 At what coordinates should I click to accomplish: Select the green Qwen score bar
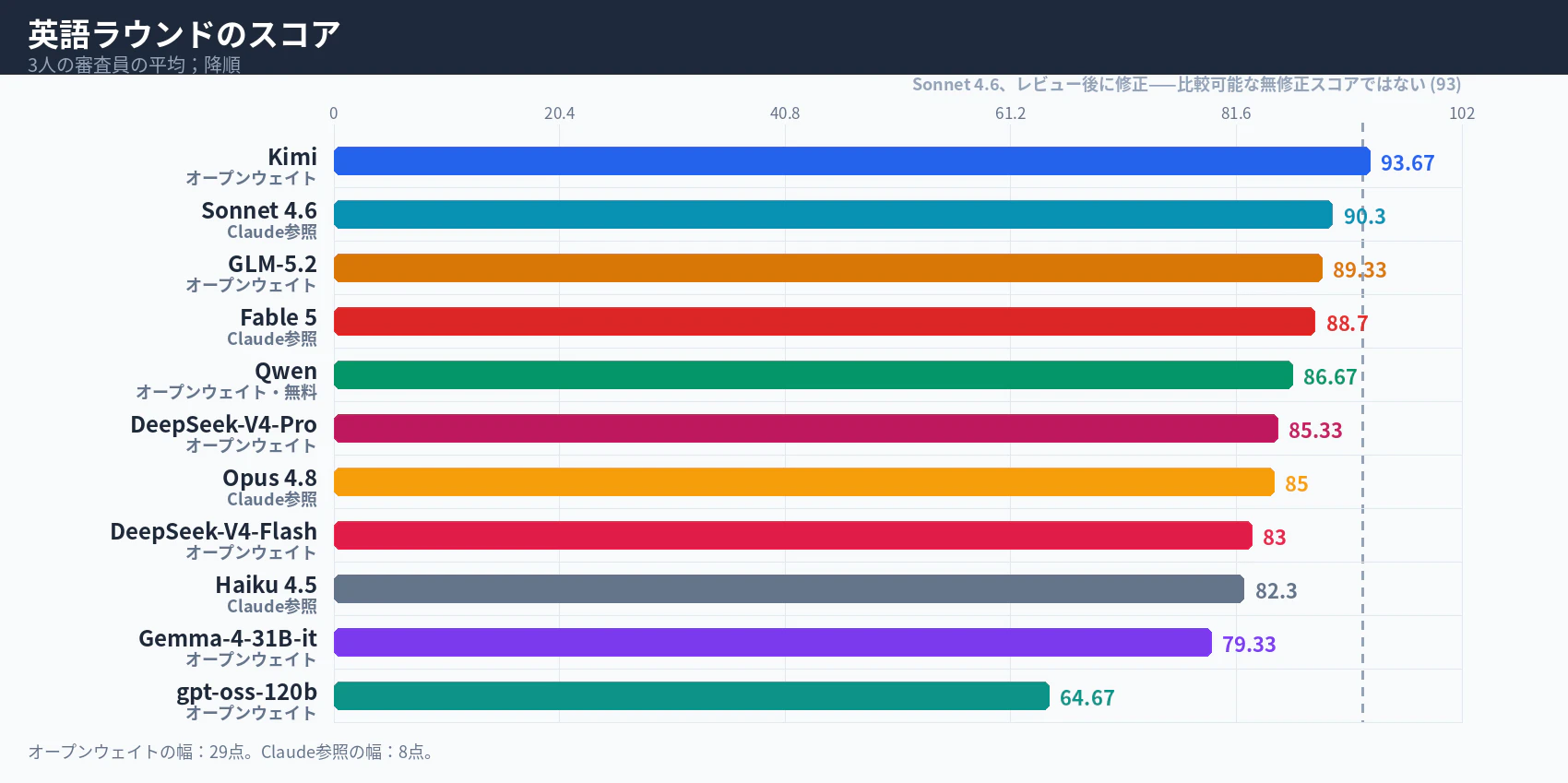[x=814, y=374]
